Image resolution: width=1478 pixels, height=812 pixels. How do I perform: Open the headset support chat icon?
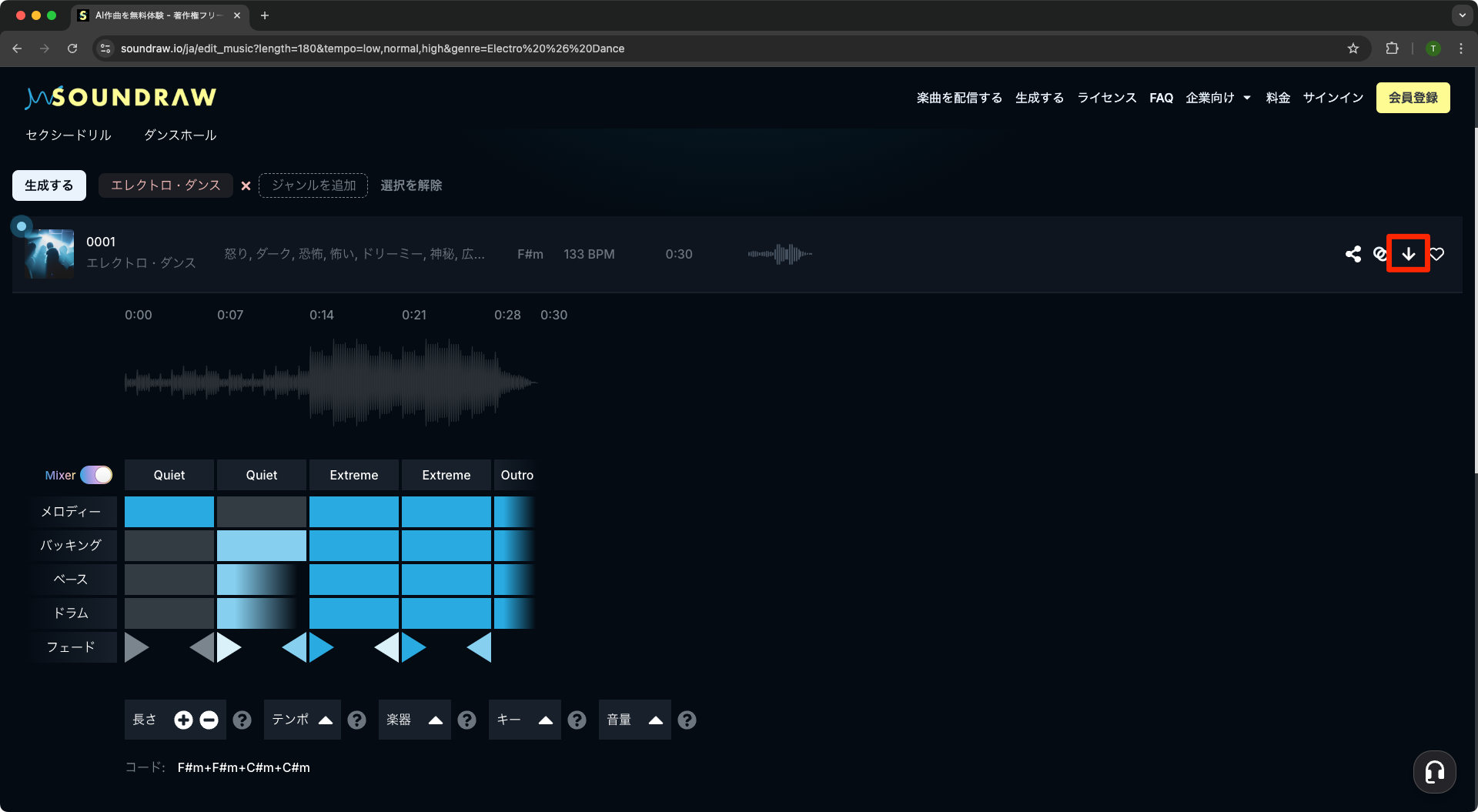(1434, 771)
